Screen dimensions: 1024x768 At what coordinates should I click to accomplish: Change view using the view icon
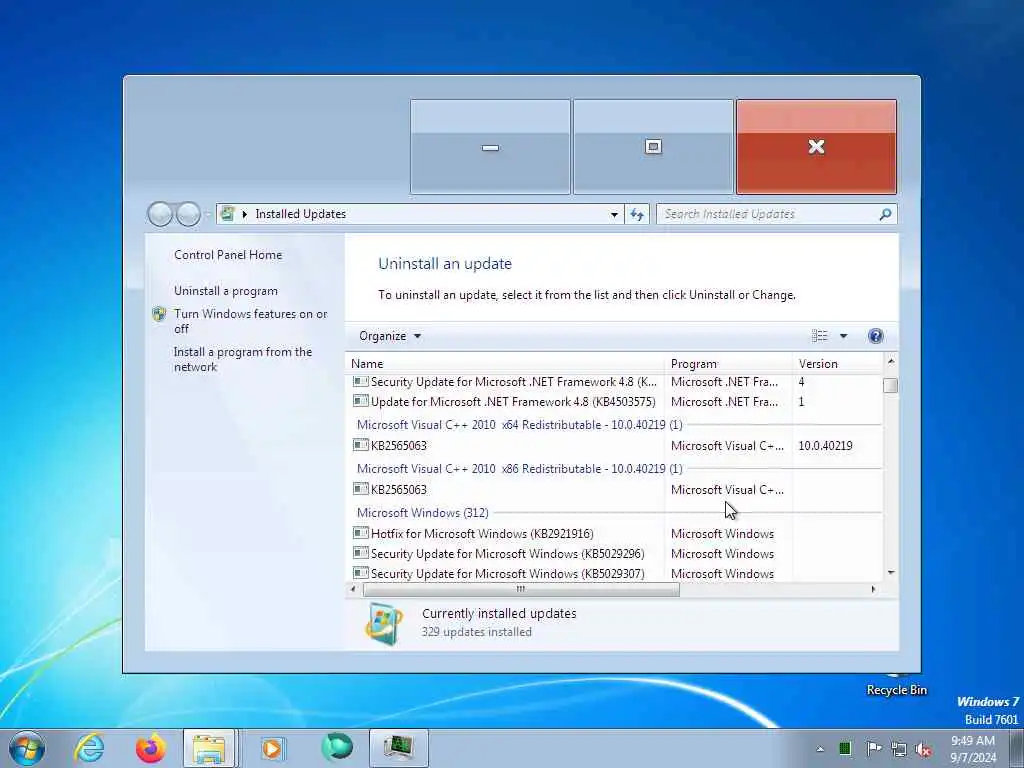coord(820,336)
